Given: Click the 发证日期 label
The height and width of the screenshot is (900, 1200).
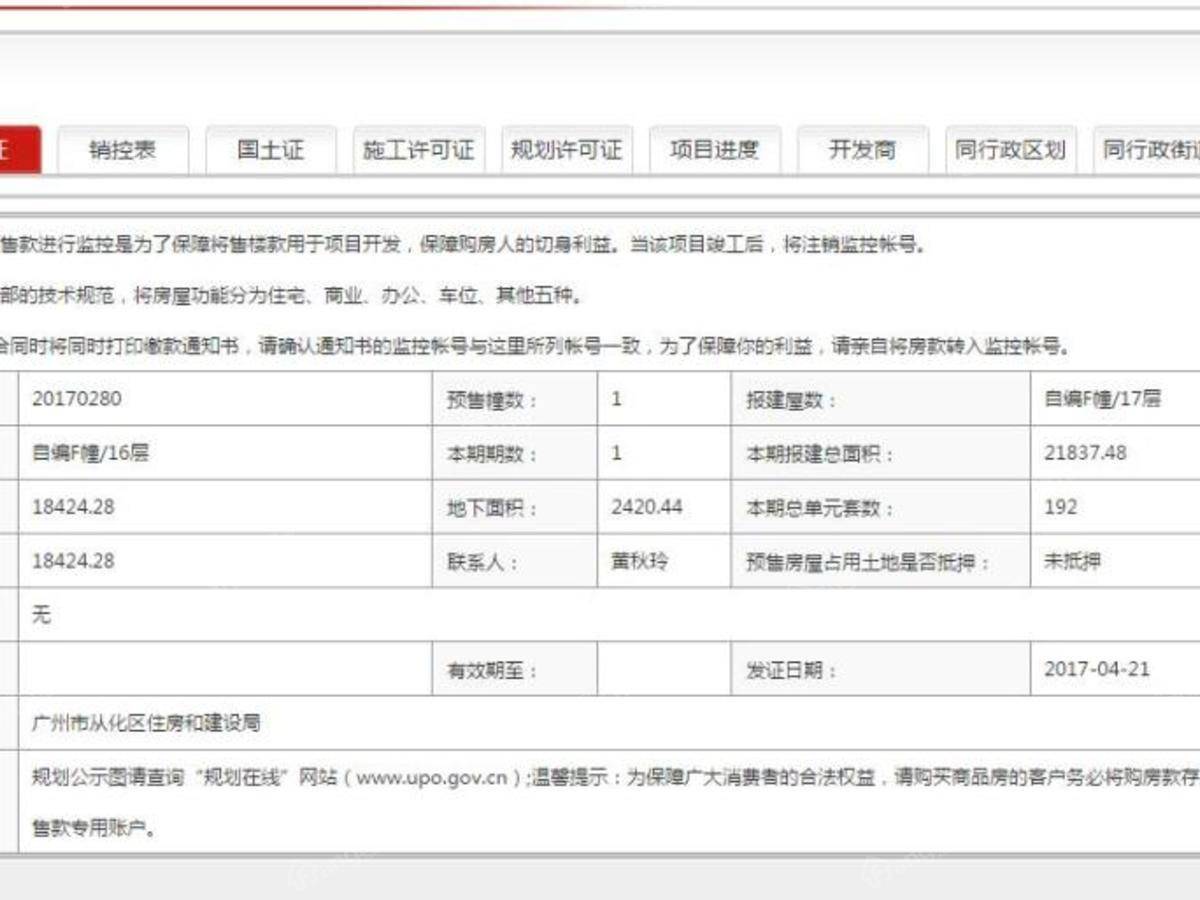Looking at the screenshot, I should click(x=791, y=670).
